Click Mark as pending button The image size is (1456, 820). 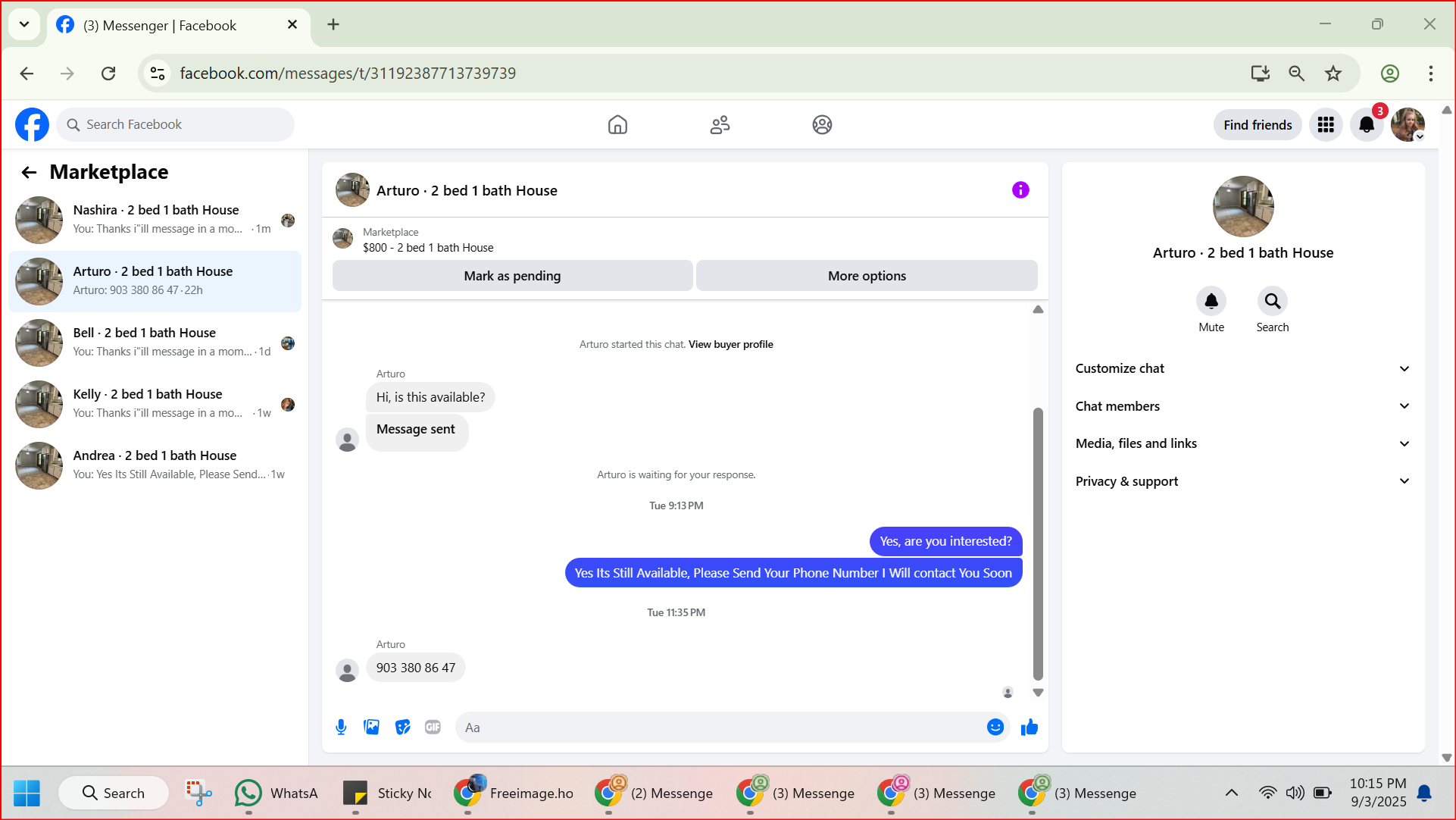pyautogui.click(x=512, y=276)
